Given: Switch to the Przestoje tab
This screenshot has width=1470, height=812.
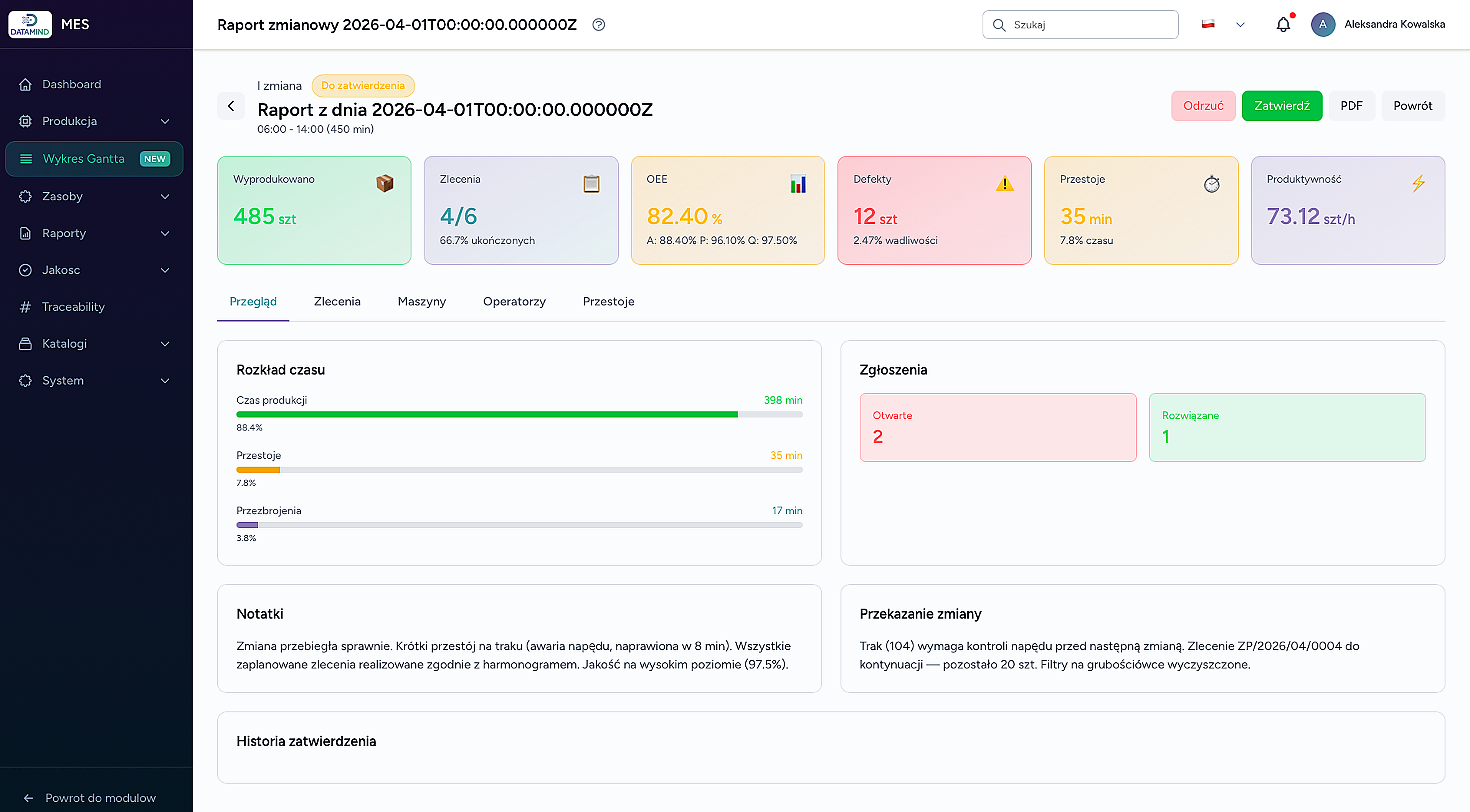Looking at the screenshot, I should (x=608, y=302).
